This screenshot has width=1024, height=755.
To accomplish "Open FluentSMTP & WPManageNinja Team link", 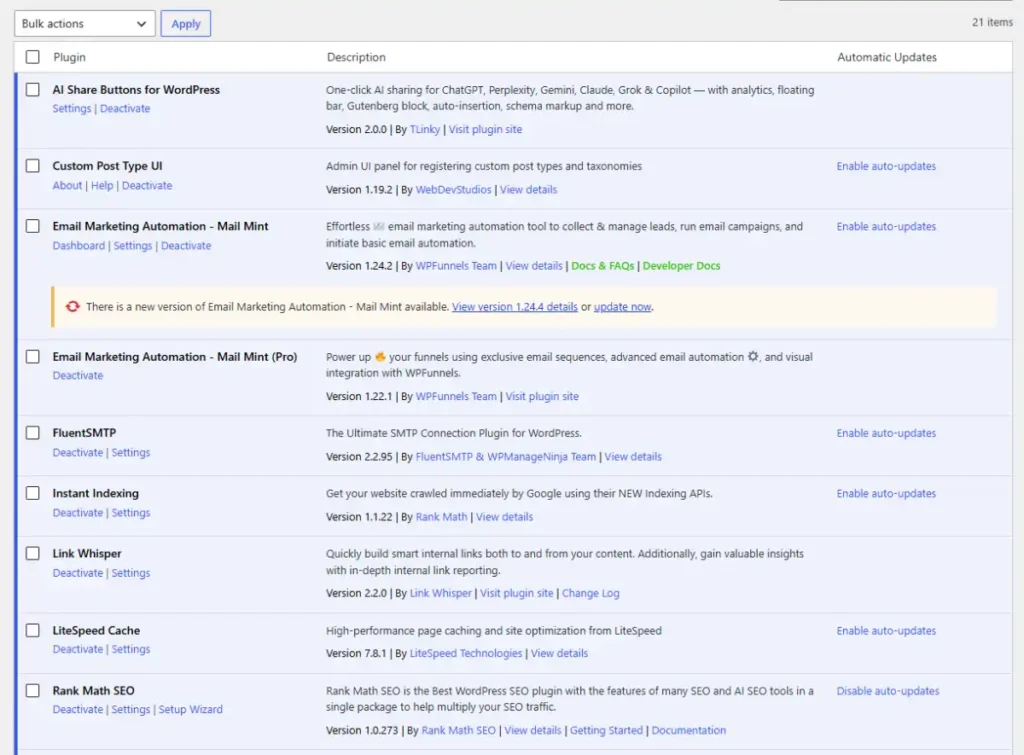I will 505,457.
